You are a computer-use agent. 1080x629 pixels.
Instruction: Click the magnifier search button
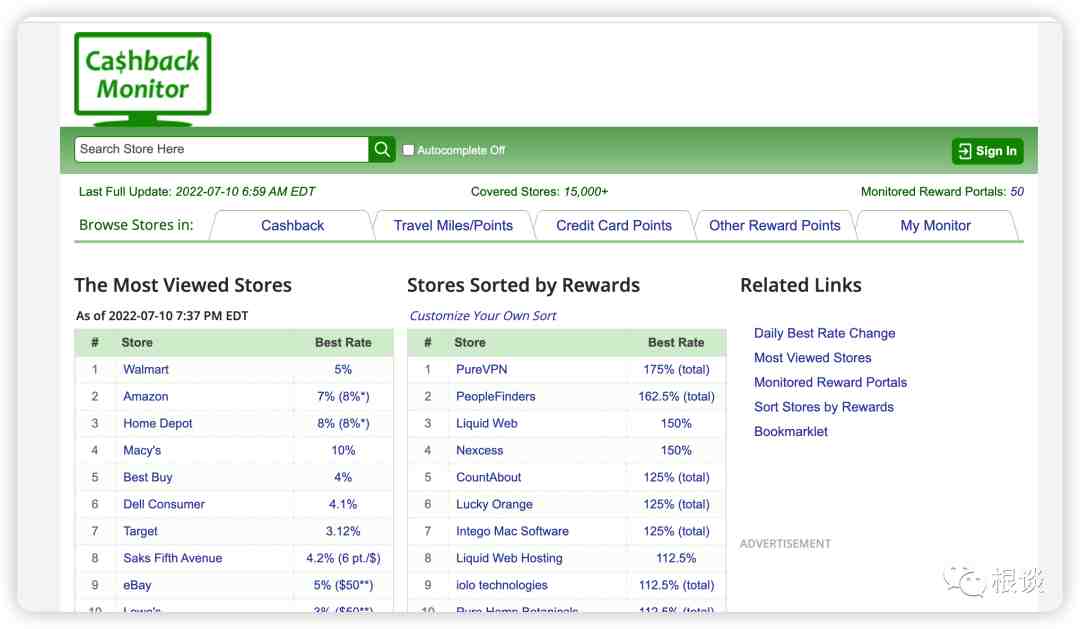[x=382, y=149]
